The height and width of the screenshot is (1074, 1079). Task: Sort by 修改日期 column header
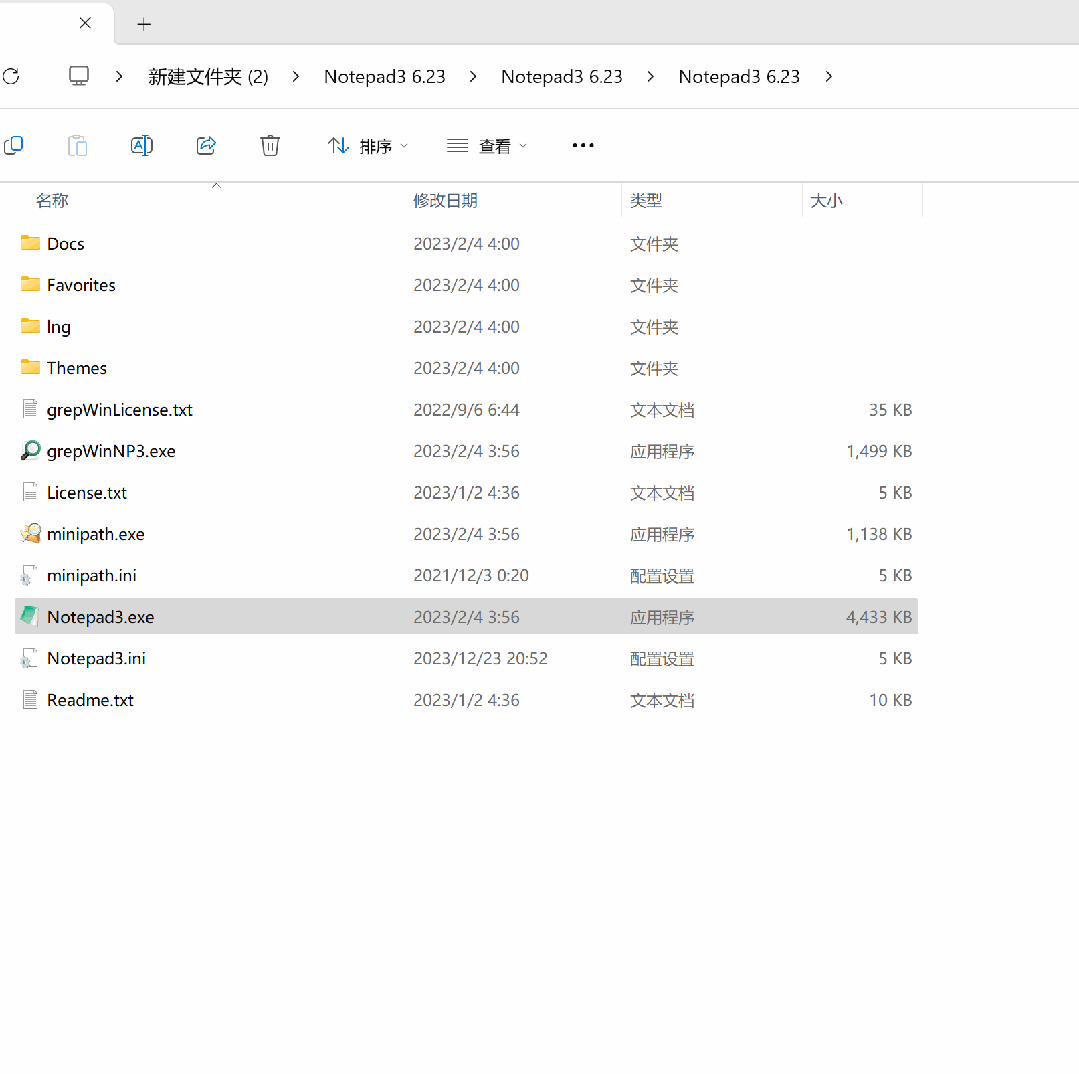point(445,200)
